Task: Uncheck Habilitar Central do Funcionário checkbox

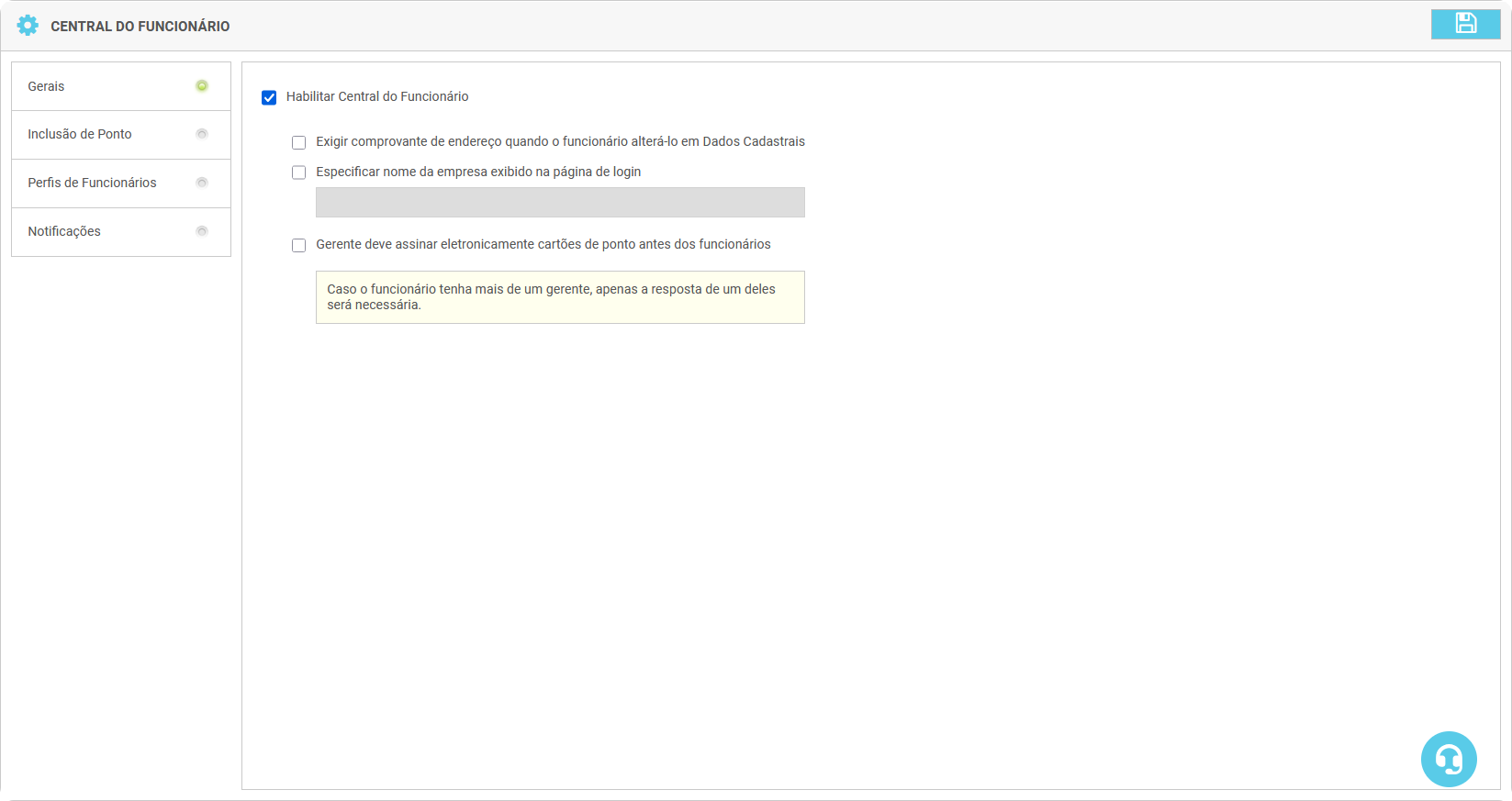Action: coord(269,97)
